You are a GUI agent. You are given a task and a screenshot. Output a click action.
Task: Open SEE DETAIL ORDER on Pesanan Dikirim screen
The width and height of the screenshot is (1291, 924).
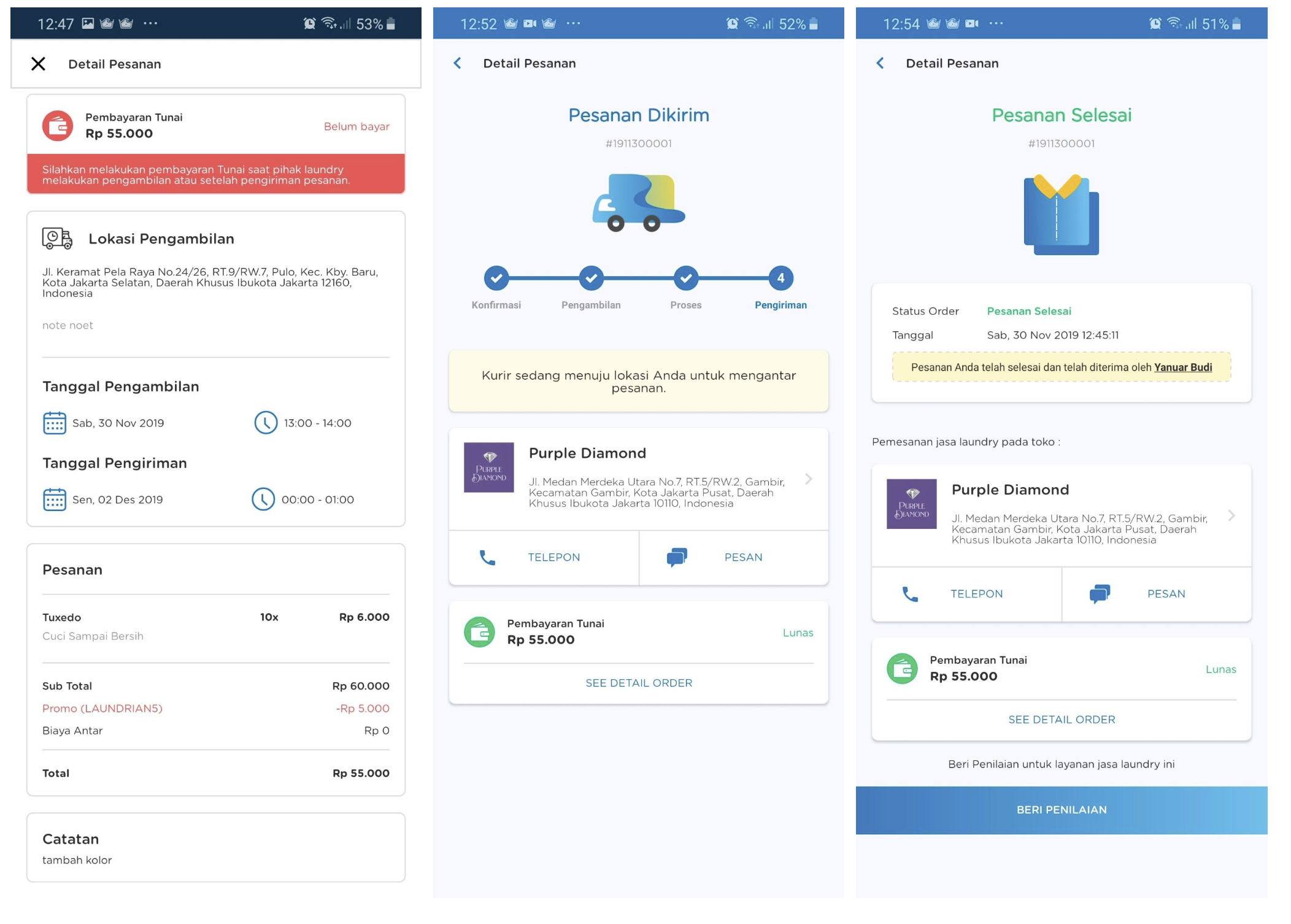click(638, 683)
